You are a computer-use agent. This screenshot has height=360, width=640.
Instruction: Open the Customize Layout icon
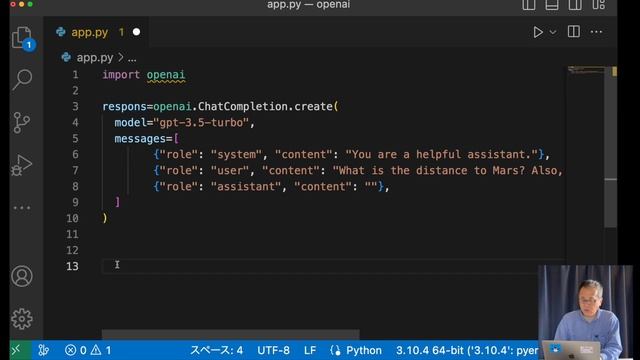tap(598, 5)
